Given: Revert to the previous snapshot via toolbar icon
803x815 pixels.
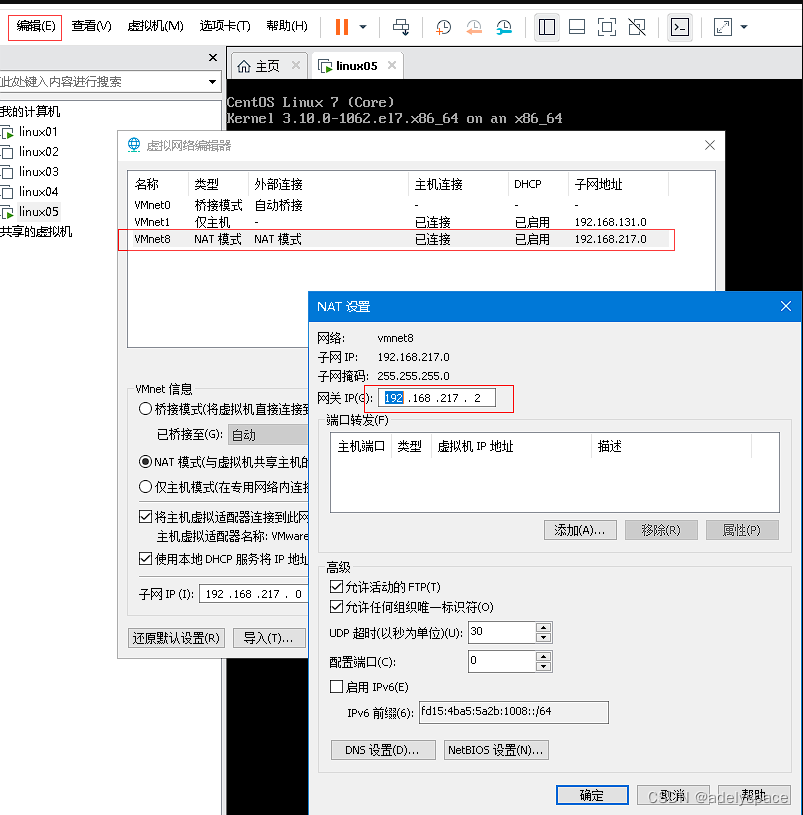Looking at the screenshot, I should point(473,27).
